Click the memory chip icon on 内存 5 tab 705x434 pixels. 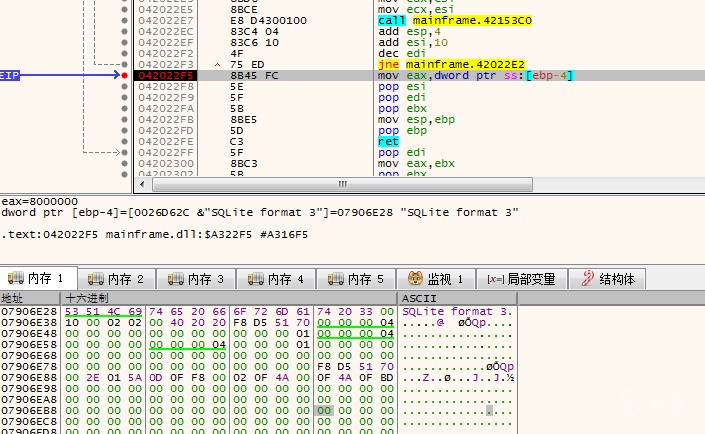coord(336,279)
